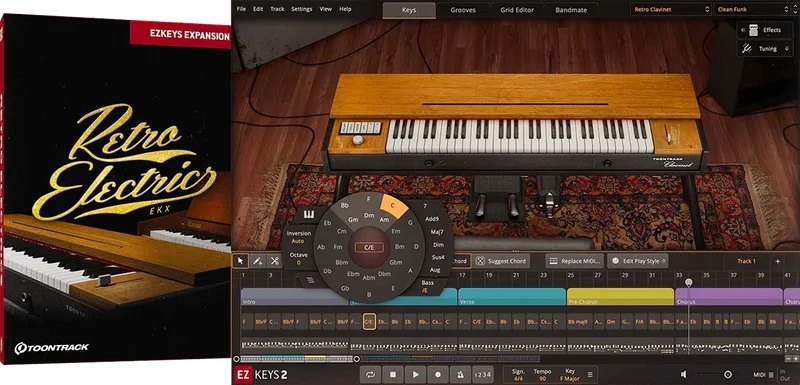This screenshot has height=385, width=800.
Task: Click the record button
Action: tap(438, 374)
